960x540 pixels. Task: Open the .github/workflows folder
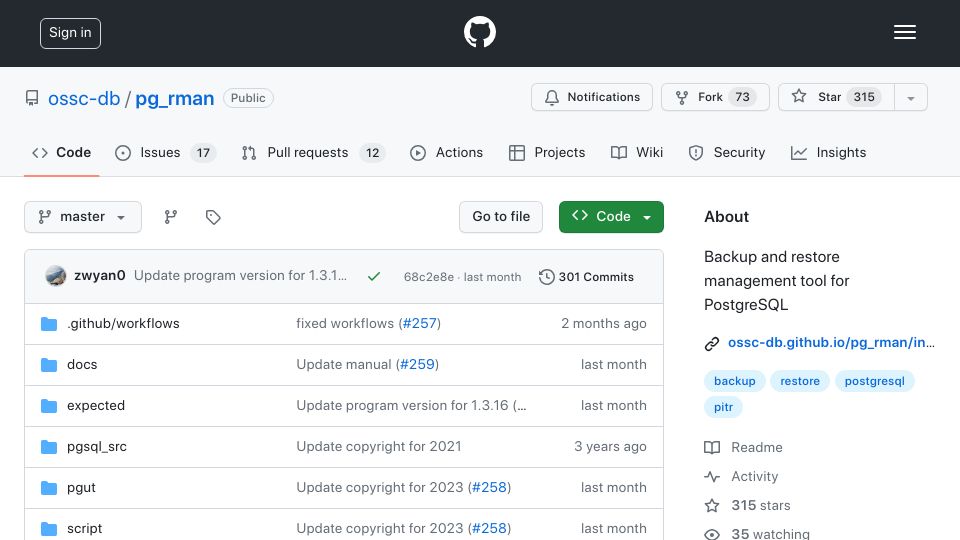pyautogui.click(x=123, y=323)
